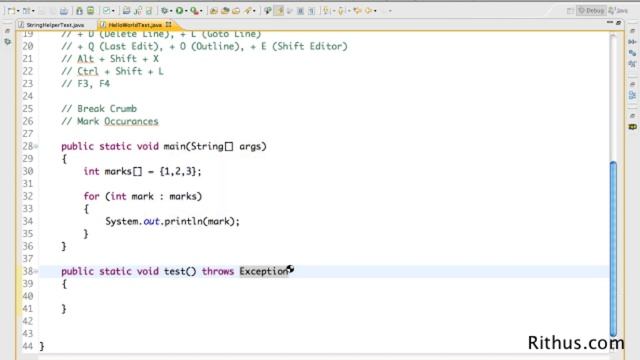Toggle the Show Whitespace Characters icon
Viewport: 640px width, 360px height.
click(x=311, y=11)
